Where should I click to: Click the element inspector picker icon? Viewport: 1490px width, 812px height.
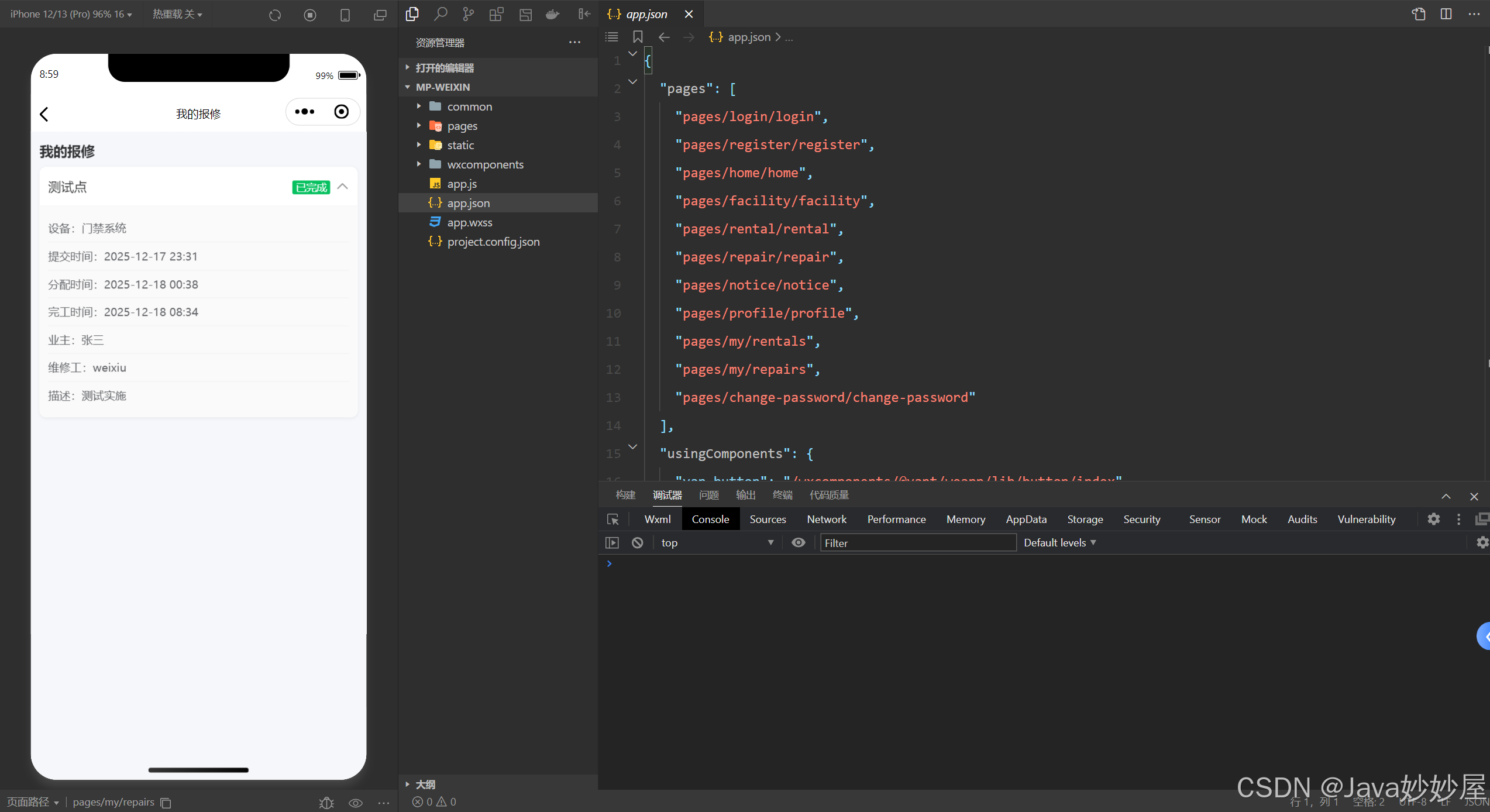[x=613, y=519]
